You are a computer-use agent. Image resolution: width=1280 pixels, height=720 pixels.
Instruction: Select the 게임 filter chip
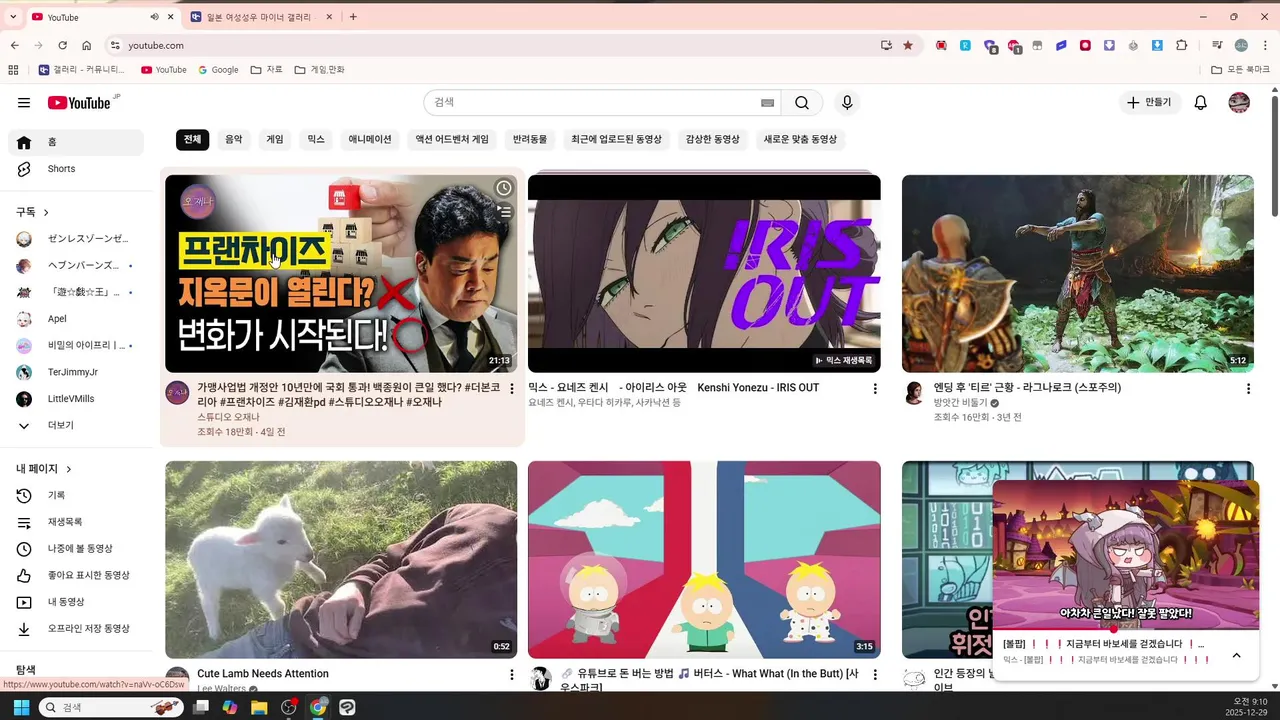click(275, 140)
